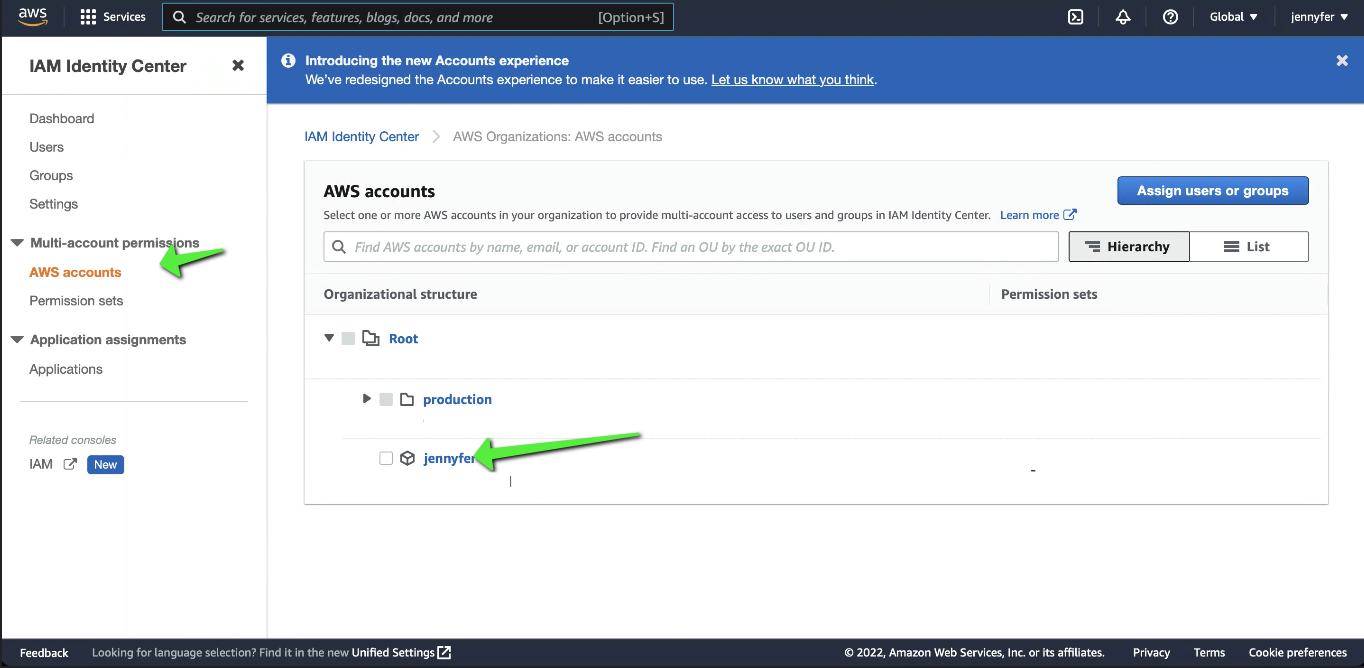
Task: Open Applications in the sidebar
Action: 66,369
